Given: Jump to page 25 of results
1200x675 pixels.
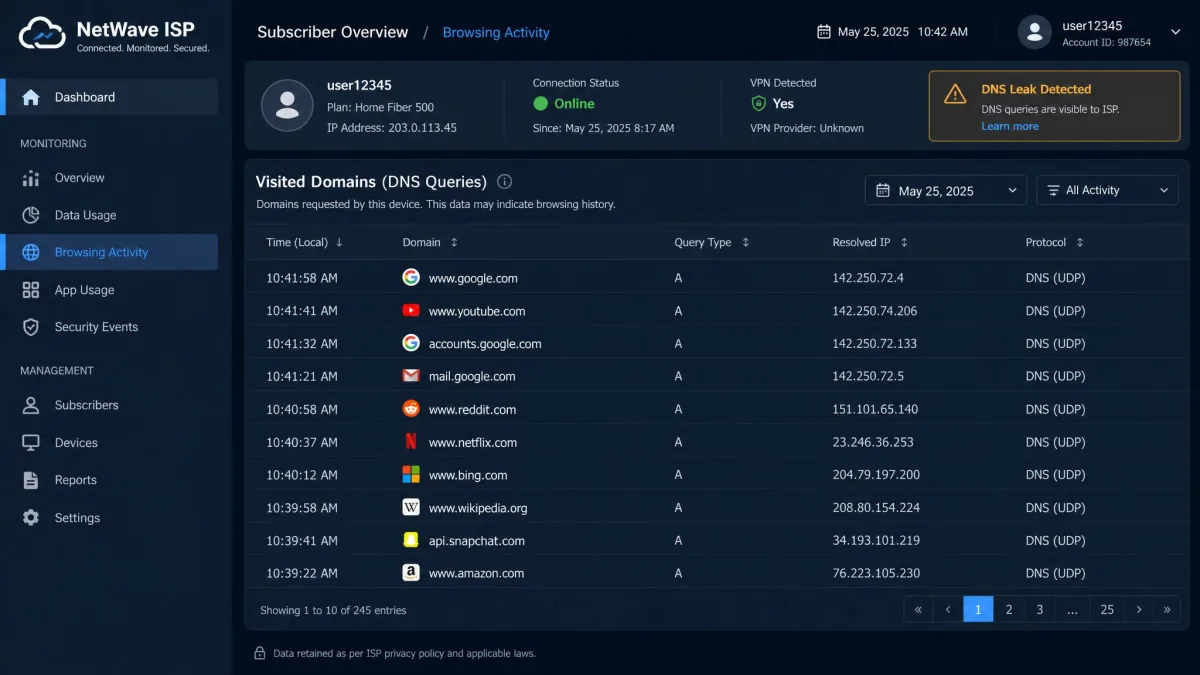Looking at the screenshot, I should pyautogui.click(x=1107, y=609).
